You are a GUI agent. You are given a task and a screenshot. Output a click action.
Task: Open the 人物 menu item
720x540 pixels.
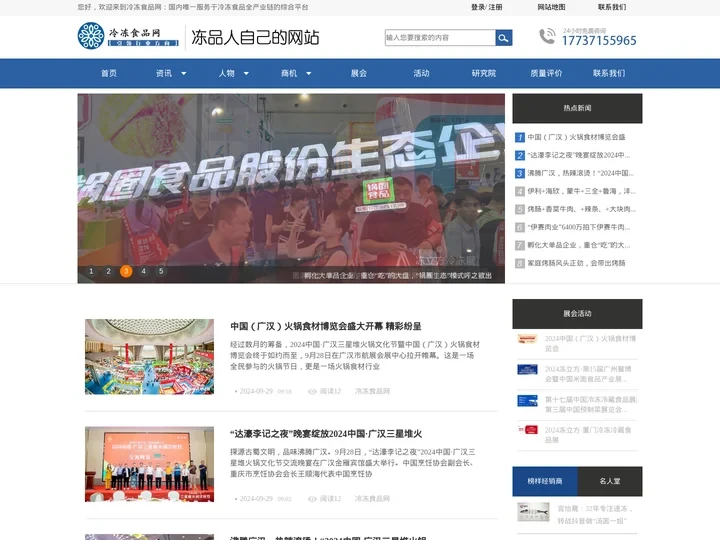[226, 73]
